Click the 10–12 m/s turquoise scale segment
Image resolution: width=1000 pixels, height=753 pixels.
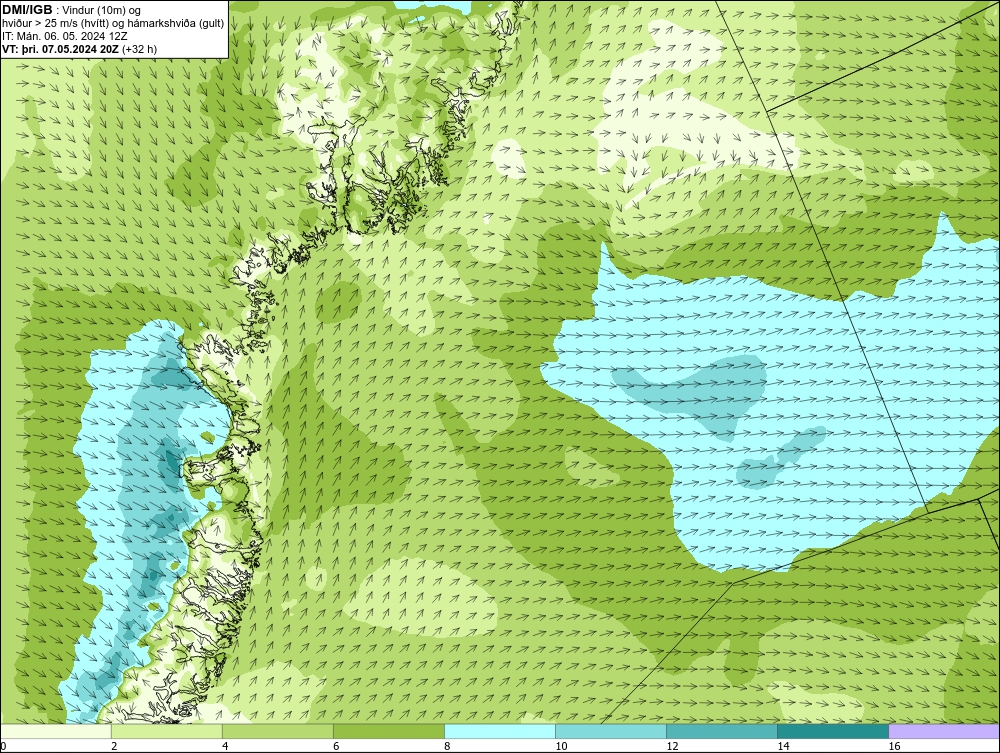[x=611, y=731]
